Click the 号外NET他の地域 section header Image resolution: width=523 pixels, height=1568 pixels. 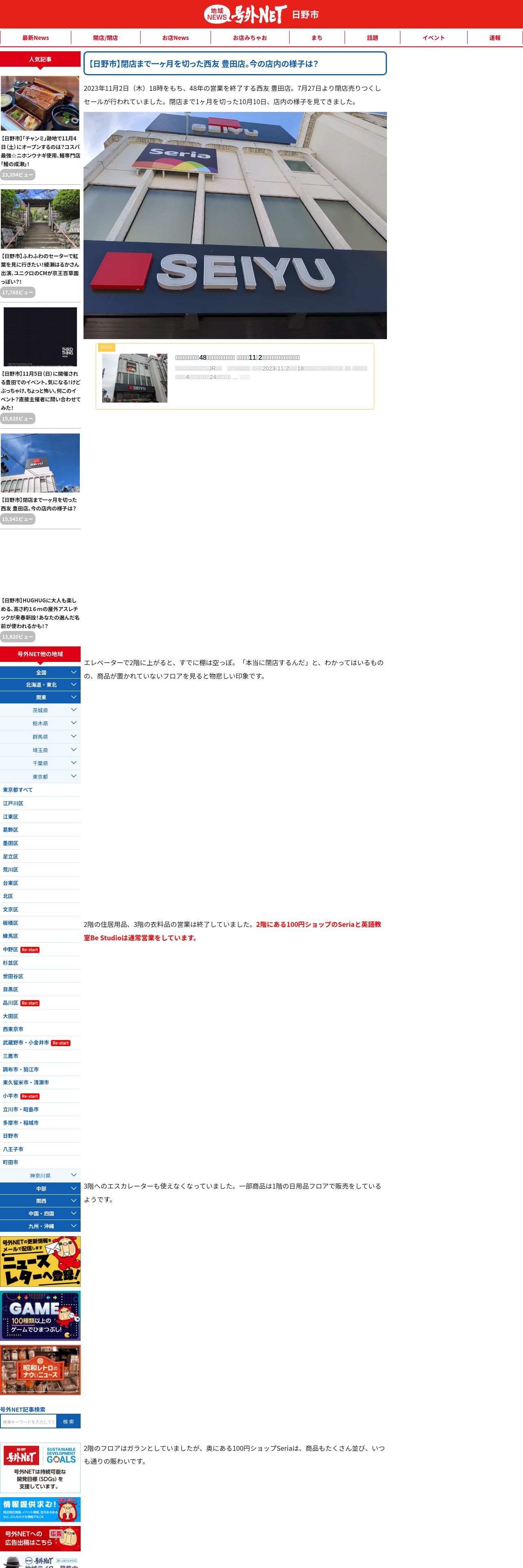tap(40, 654)
